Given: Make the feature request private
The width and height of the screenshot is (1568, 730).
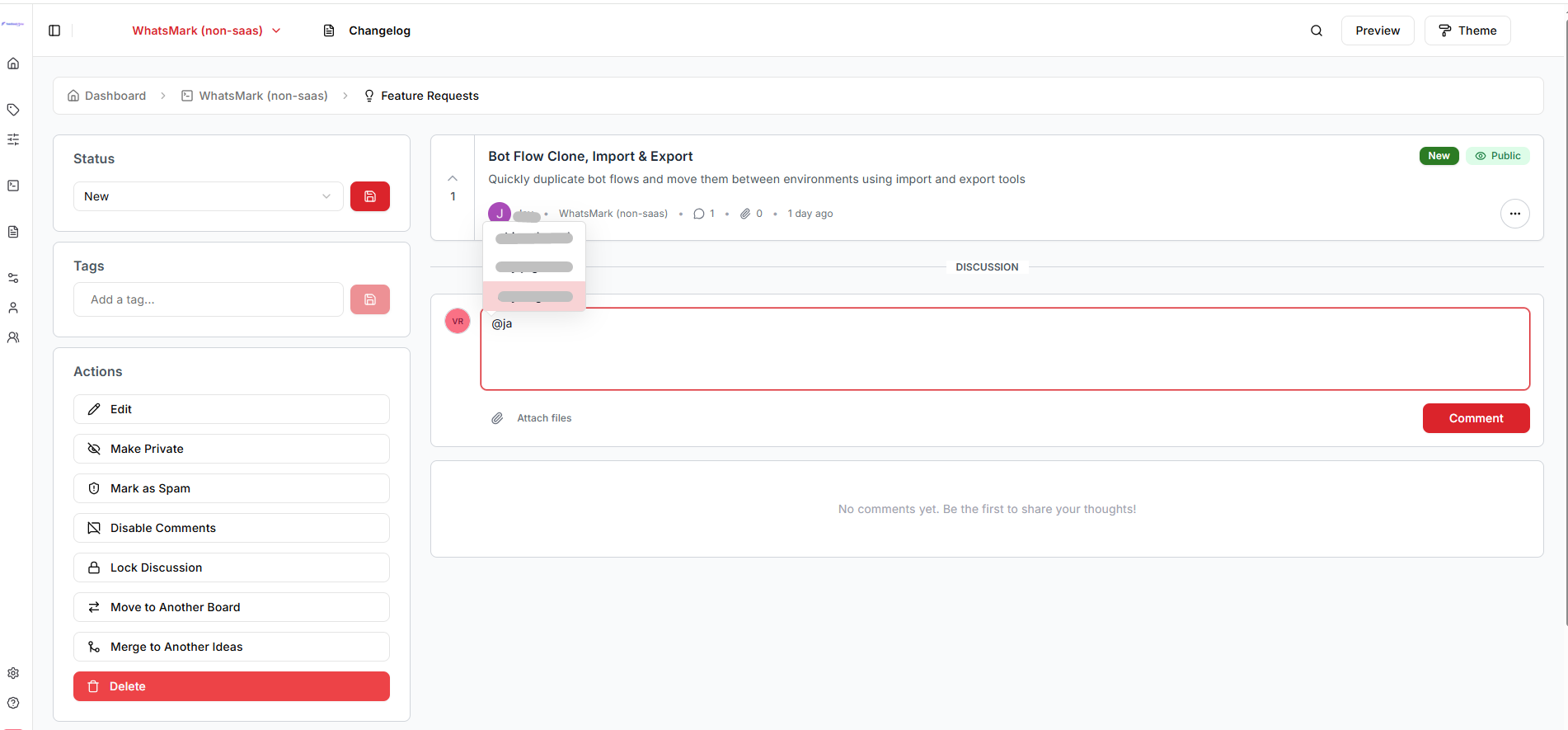Looking at the screenshot, I should 231,449.
